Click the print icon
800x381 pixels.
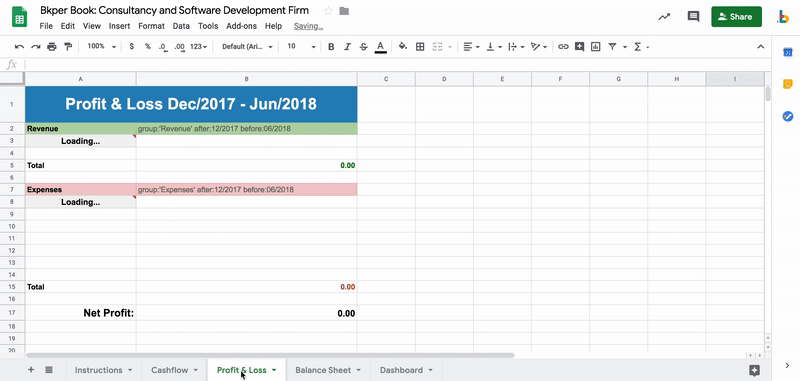pos(52,47)
